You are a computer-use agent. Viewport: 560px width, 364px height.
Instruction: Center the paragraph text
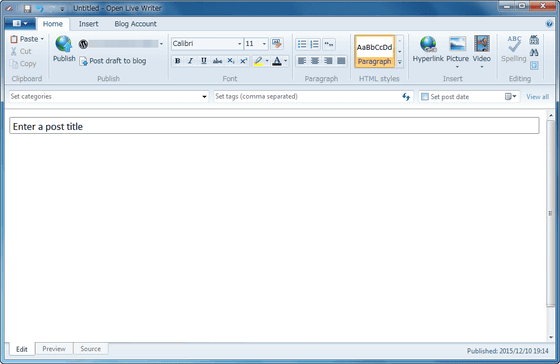[x=315, y=61]
